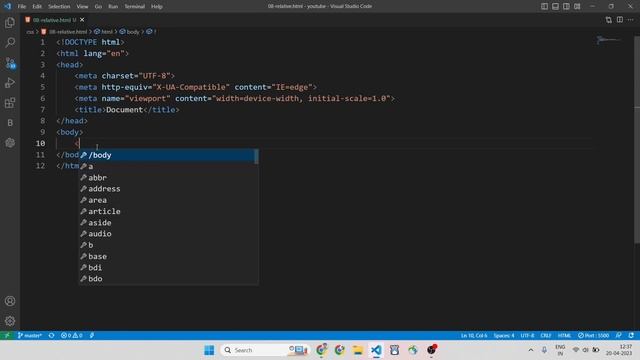
Task: Choose the 'a' tag suggestion
Action: (168, 167)
